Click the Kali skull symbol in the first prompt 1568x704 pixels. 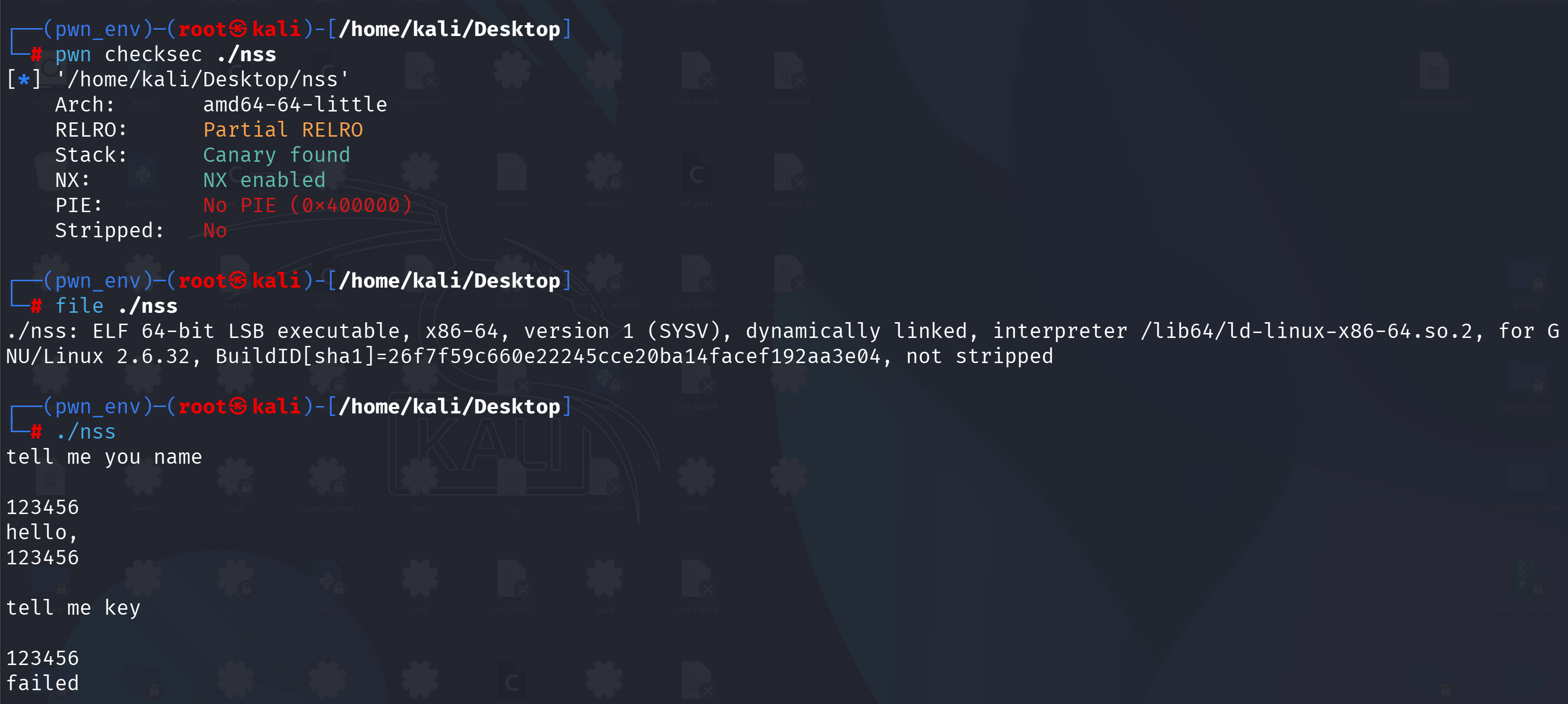tap(238, 29)
